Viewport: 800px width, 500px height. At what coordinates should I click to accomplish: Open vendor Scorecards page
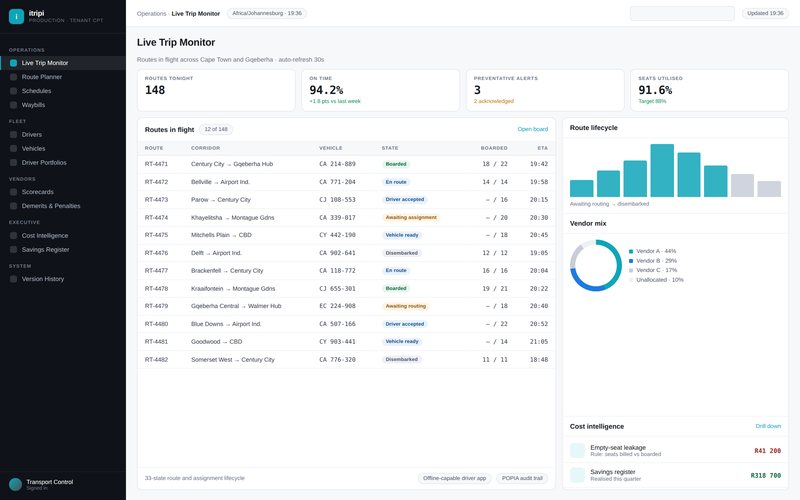[x=63, y=192]
